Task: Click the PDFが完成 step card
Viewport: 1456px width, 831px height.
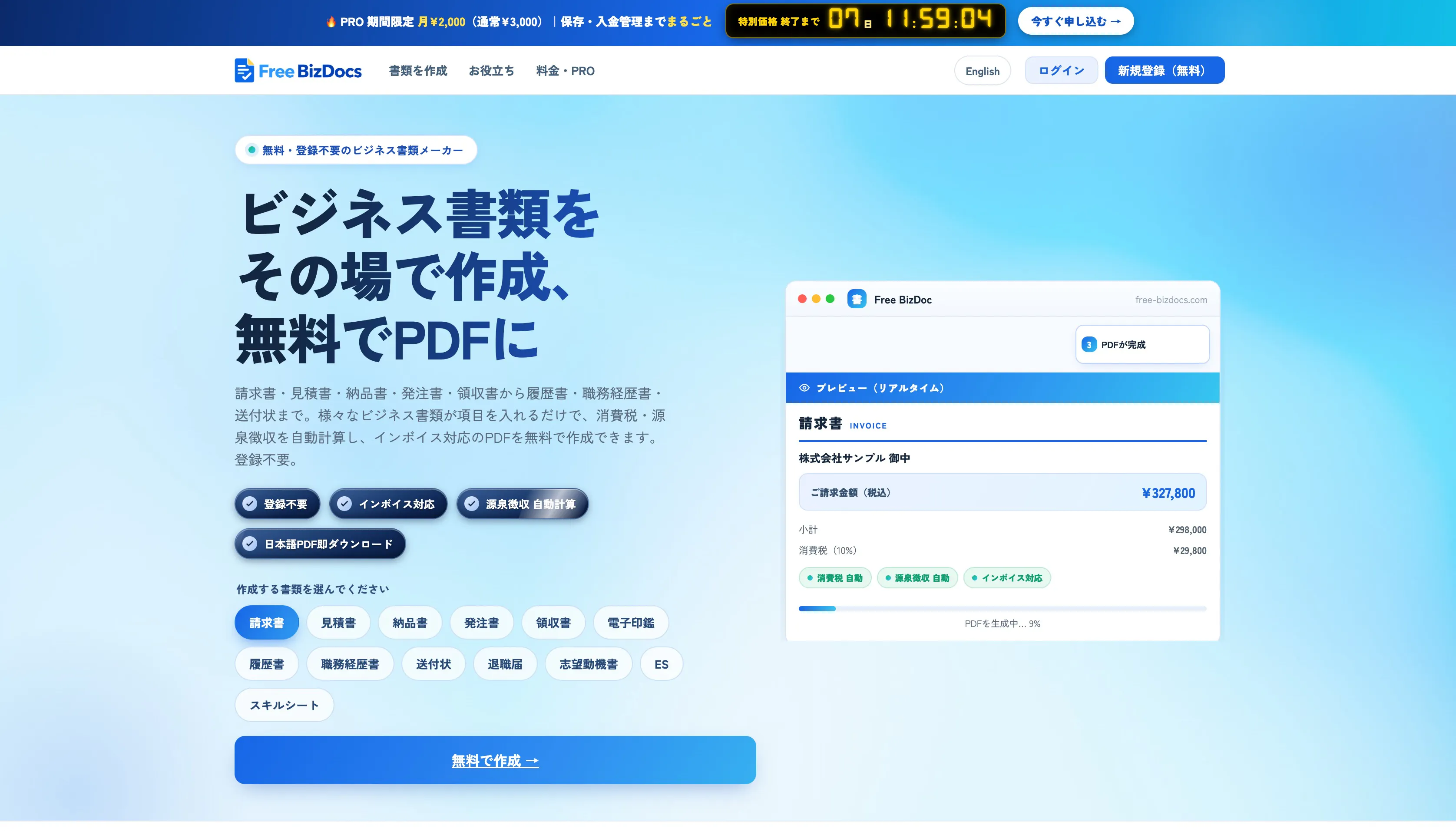Action: tap(1142, 344)
